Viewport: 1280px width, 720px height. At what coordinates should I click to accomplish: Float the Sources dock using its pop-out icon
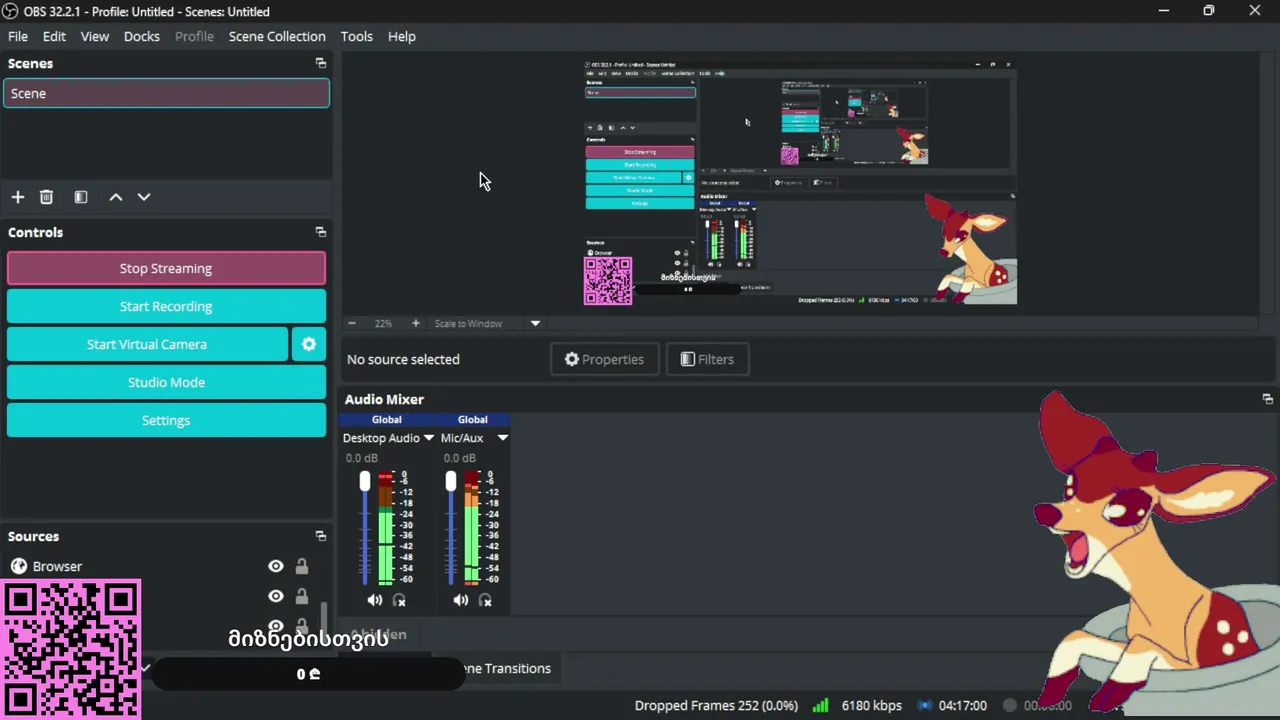[x=321, y=536]
